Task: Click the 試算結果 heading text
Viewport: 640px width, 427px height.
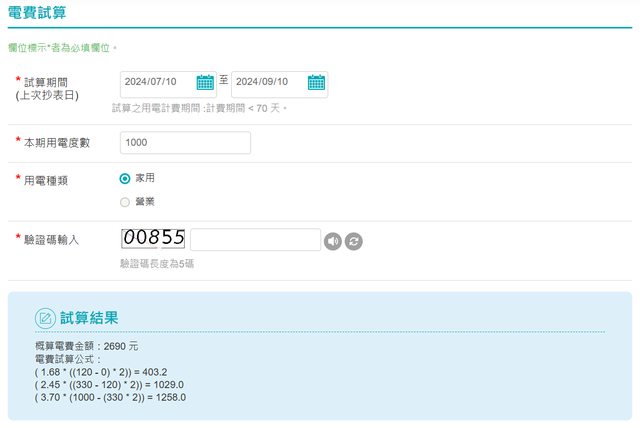Action: point(90,318)
